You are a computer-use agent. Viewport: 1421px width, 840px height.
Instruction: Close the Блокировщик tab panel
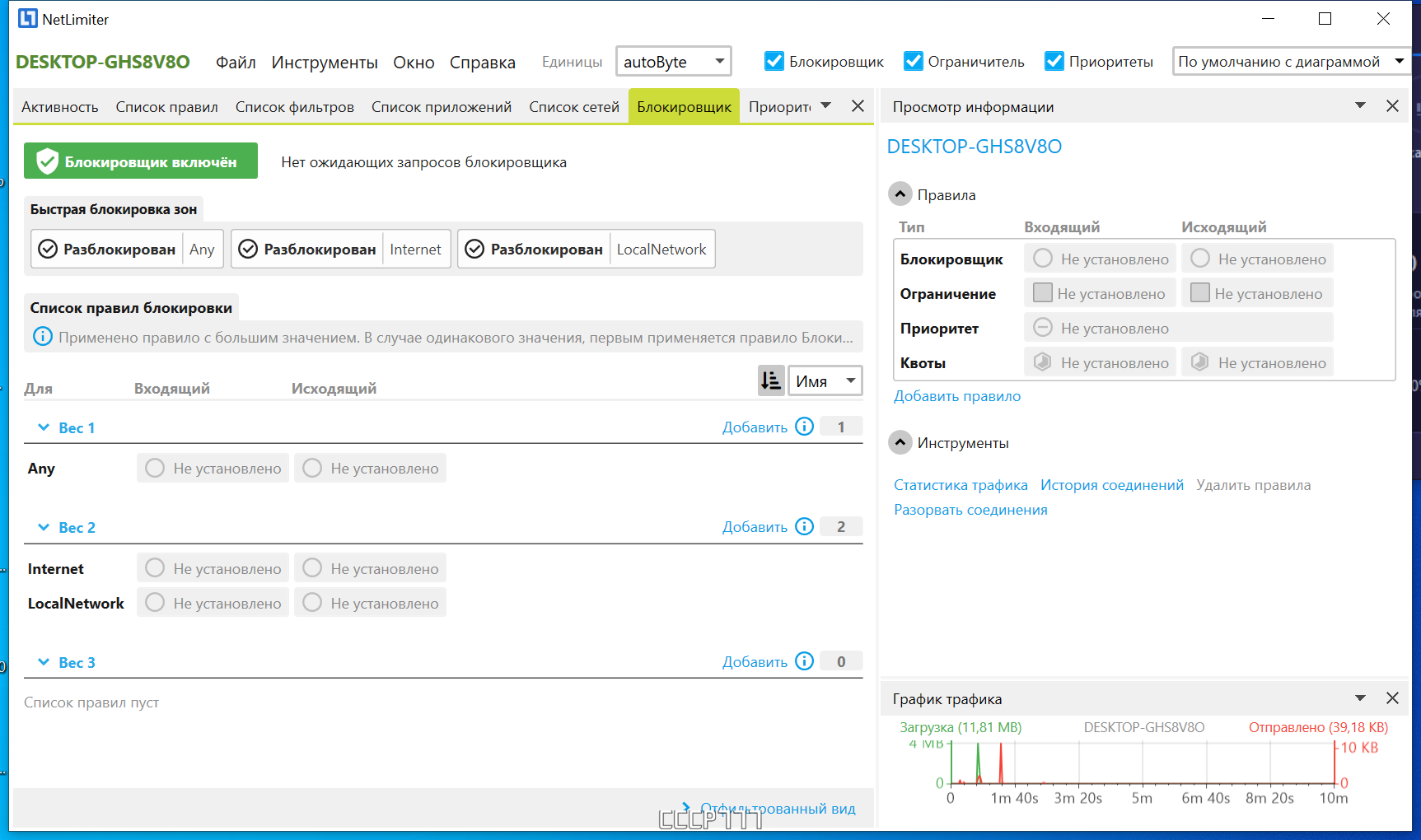(x=858, y=105)
